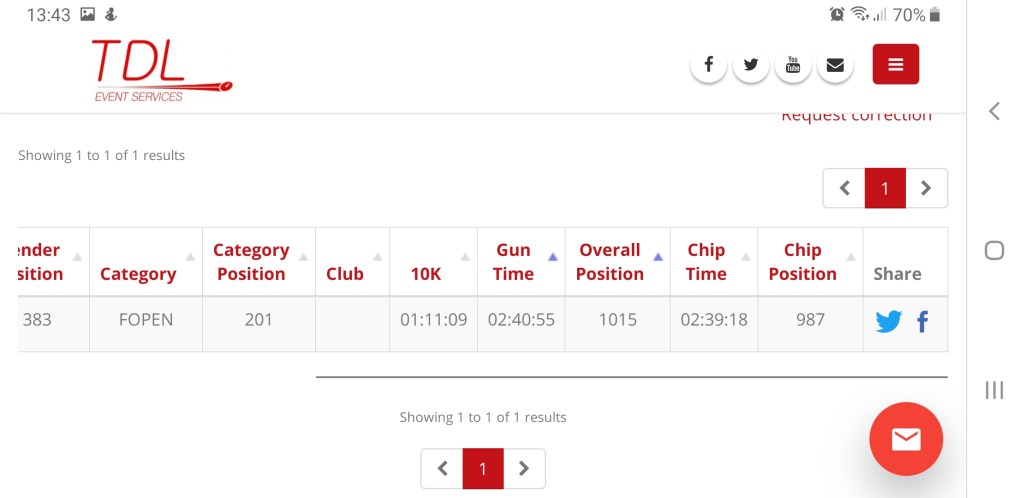Share result on Twitter
The width and height of the screenshot is (1024, 498).
tap(888, 321)
